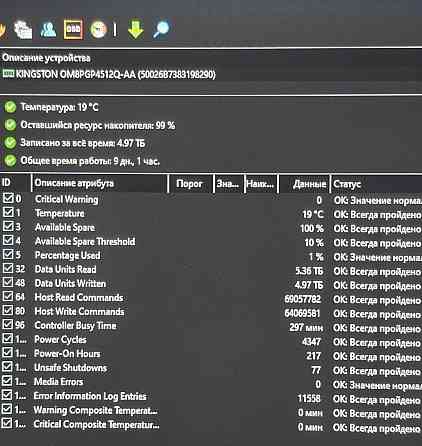Toggle the Power Cycles checkbox
The image size is (422, 446).
(x=7, y=338)
